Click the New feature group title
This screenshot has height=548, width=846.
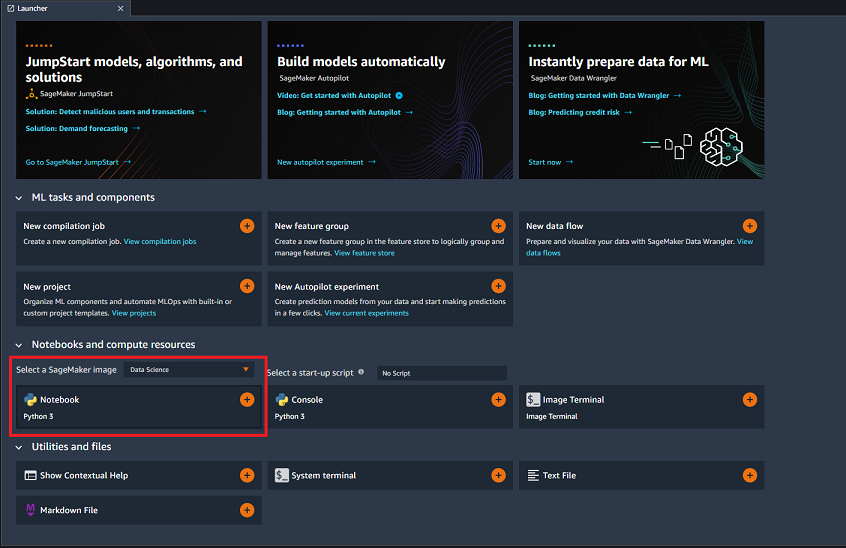(311, 226)
